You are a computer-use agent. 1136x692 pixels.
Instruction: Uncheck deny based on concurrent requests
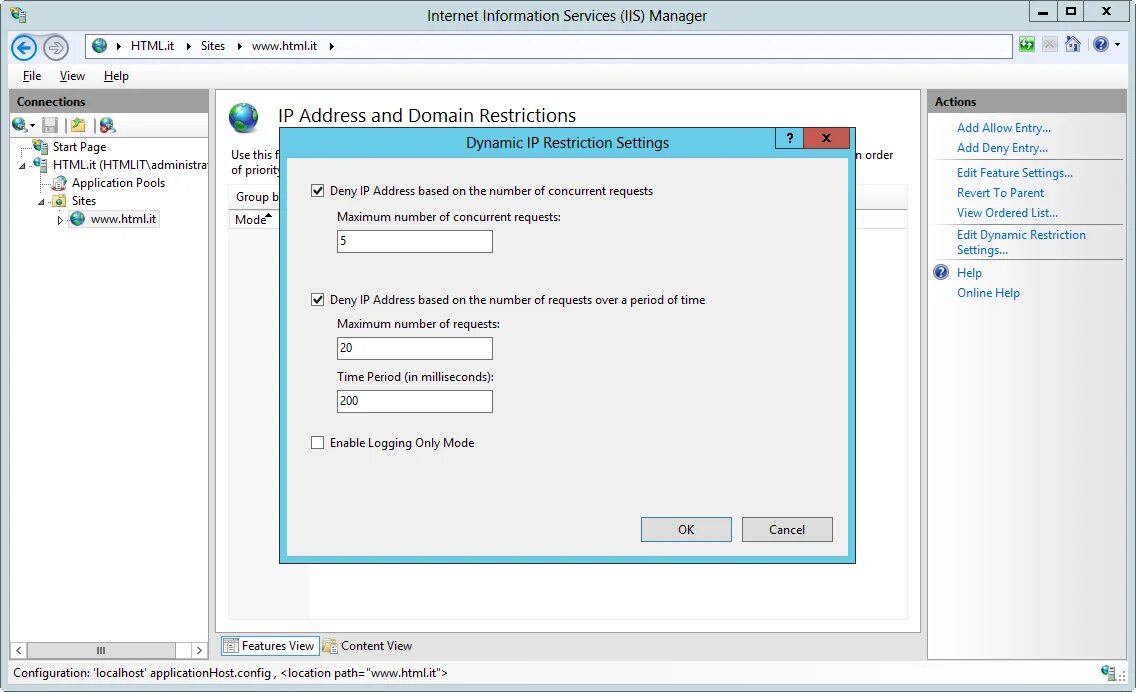tap(317, 191)
